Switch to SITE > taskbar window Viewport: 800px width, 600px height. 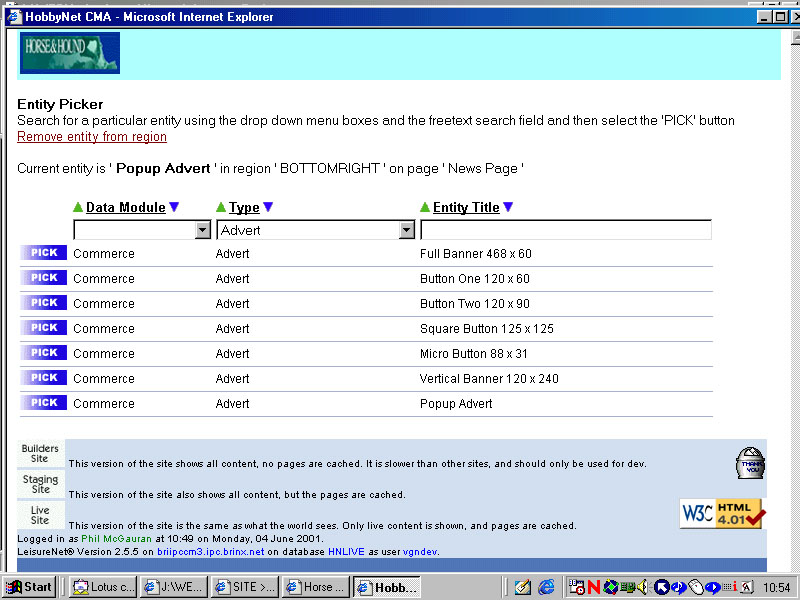(x=245, y=587)
